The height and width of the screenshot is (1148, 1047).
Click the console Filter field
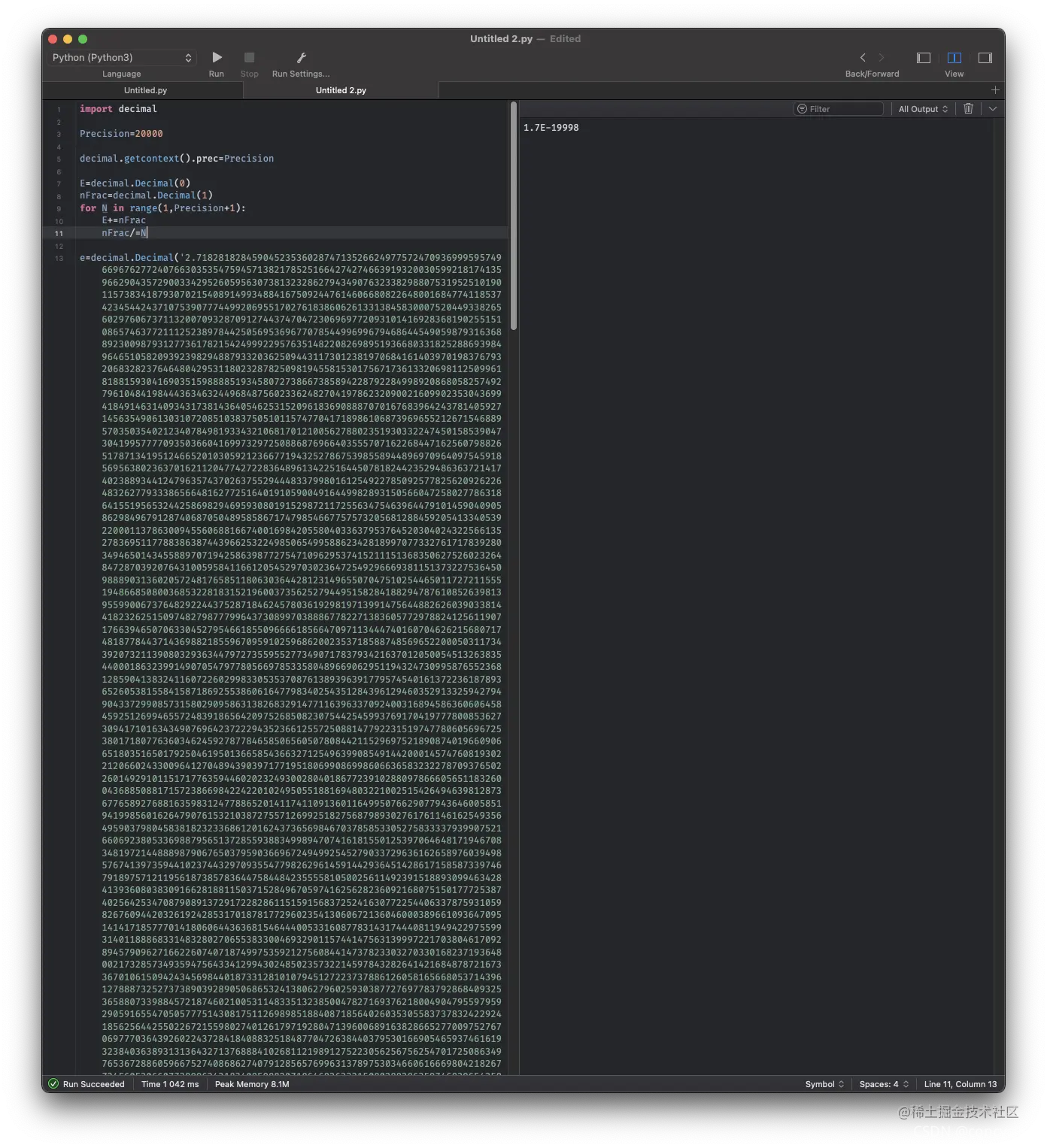pos(839,109)
